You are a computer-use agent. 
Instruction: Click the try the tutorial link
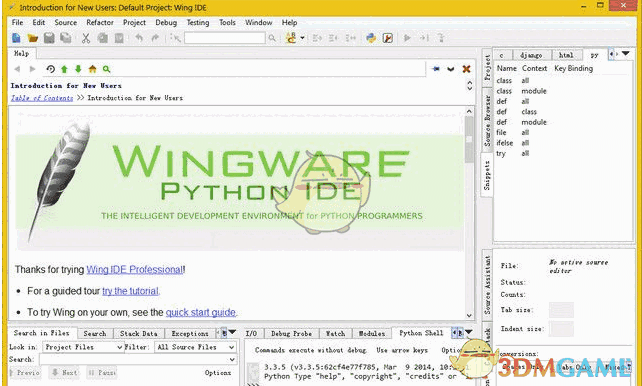click(x=130, y=291)
